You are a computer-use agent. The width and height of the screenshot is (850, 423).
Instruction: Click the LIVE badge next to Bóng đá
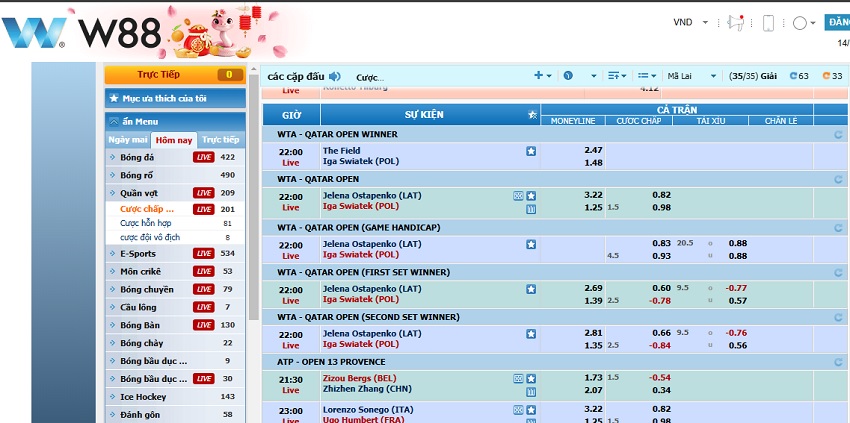[204, 157]
